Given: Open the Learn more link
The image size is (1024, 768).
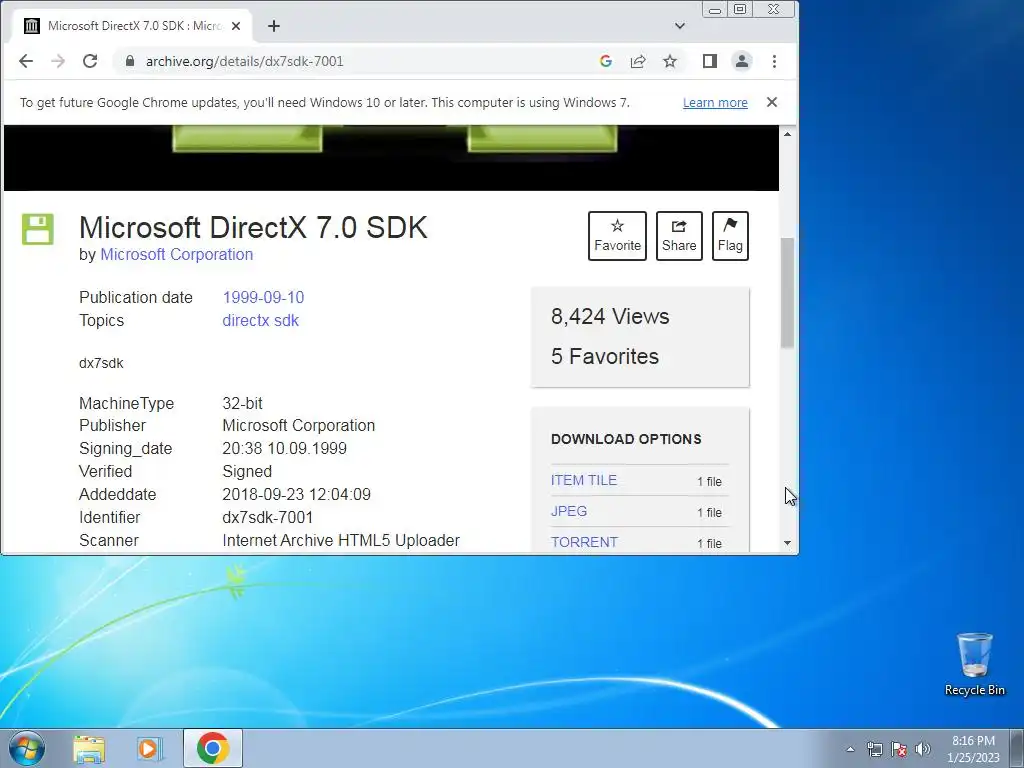Looking at the screenshot, I should click(715, 103).
